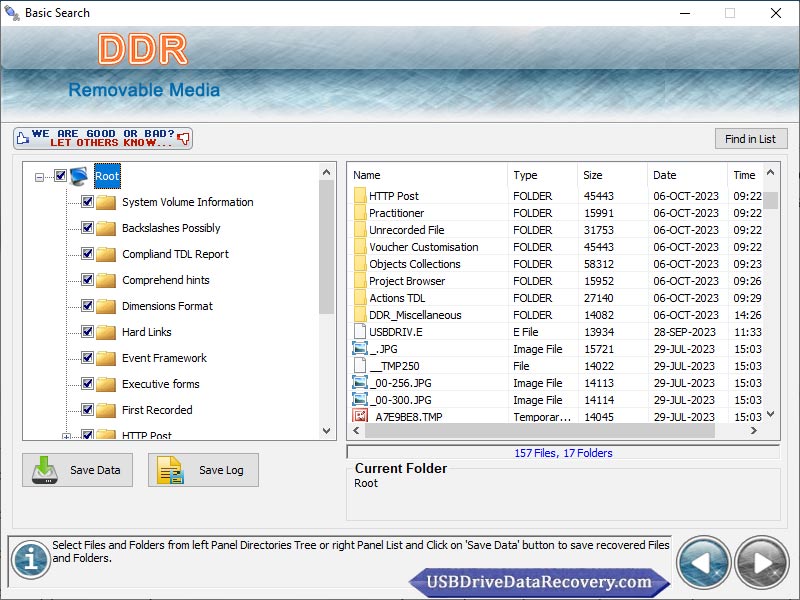Uncheck Compliand TDL Report checkbox
Viewport: 800px width, 600px height.
click(87, 254)
